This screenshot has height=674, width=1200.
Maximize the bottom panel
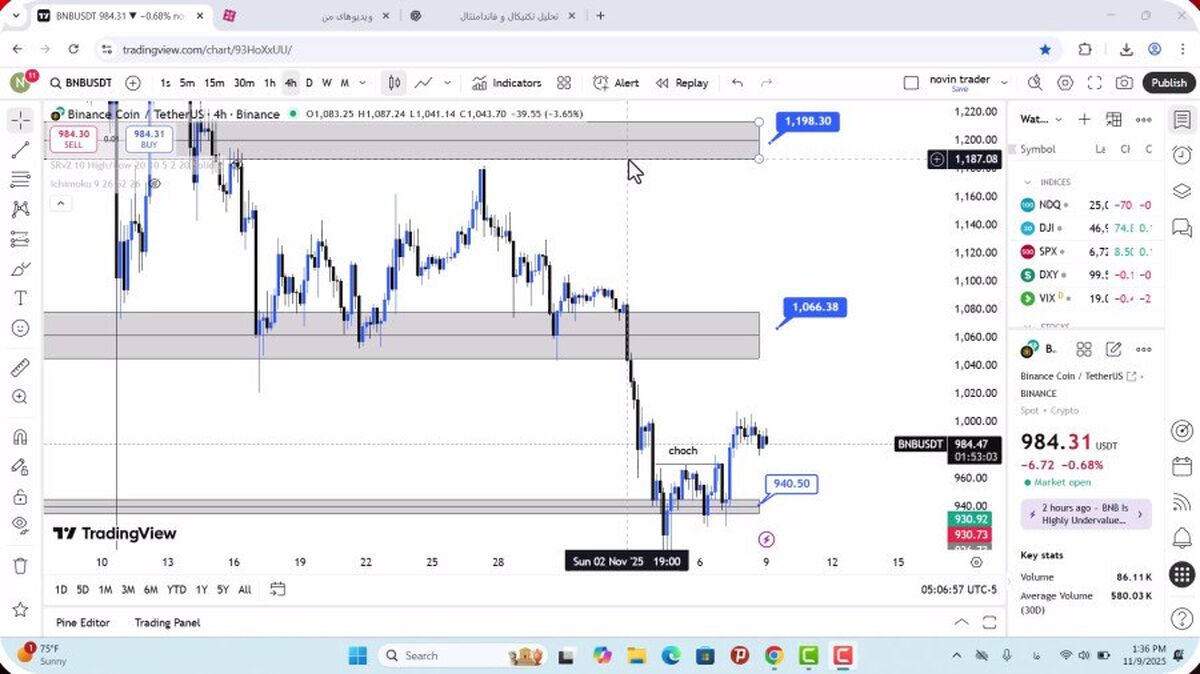(x=989, y=622)
